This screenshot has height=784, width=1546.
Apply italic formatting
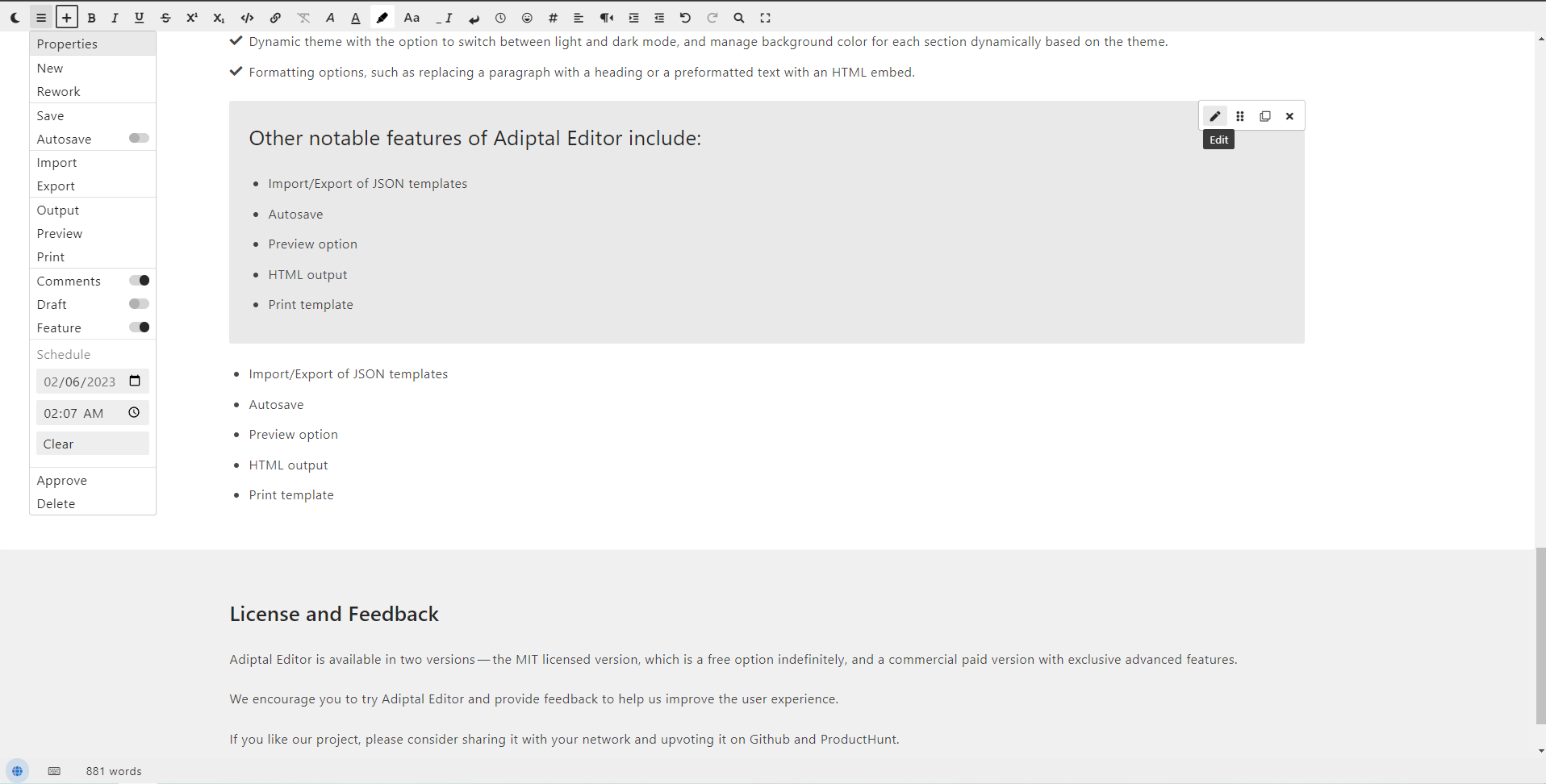point(115,17)
